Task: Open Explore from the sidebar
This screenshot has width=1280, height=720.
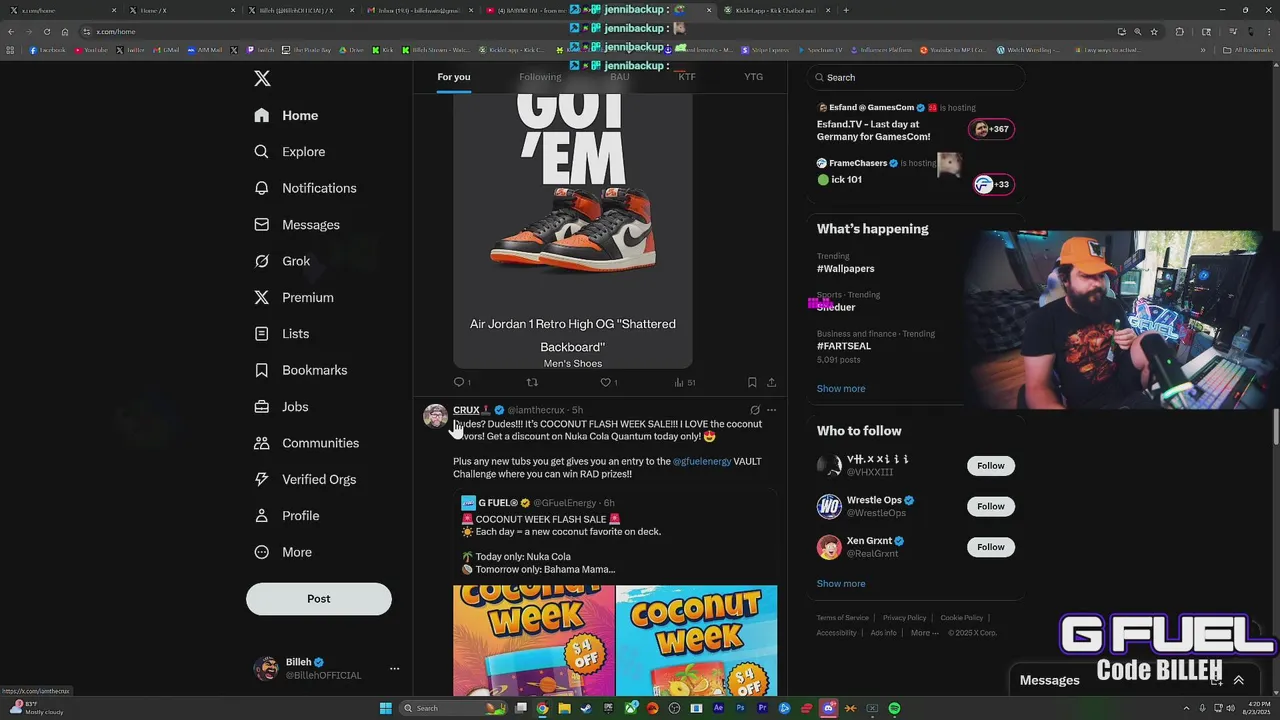Action: pyautogui.click(x=289, y=152)
